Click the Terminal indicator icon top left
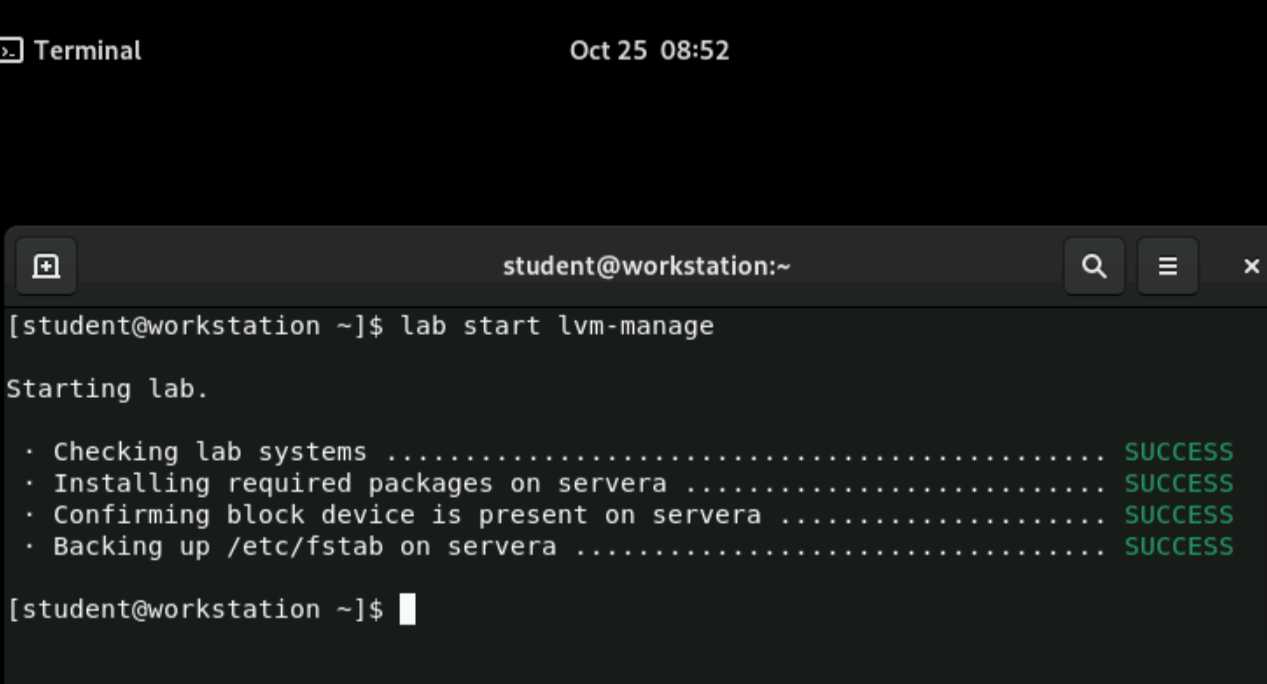Screen dimensions: 1267x684 pyautogui.click(x=10, y=51)
